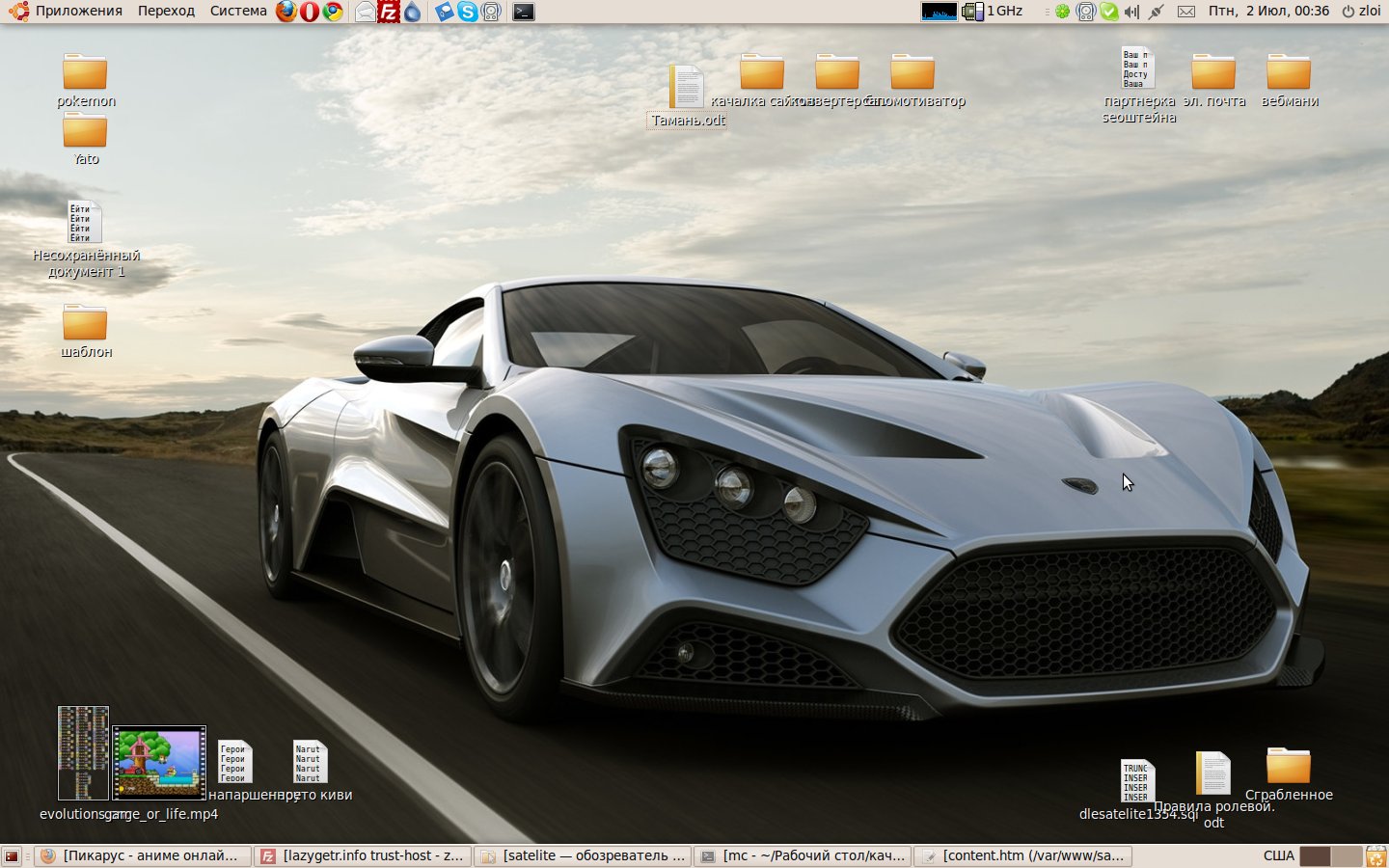
Task: Open the system monitor graph applet
Action: [x=939, y=12]
